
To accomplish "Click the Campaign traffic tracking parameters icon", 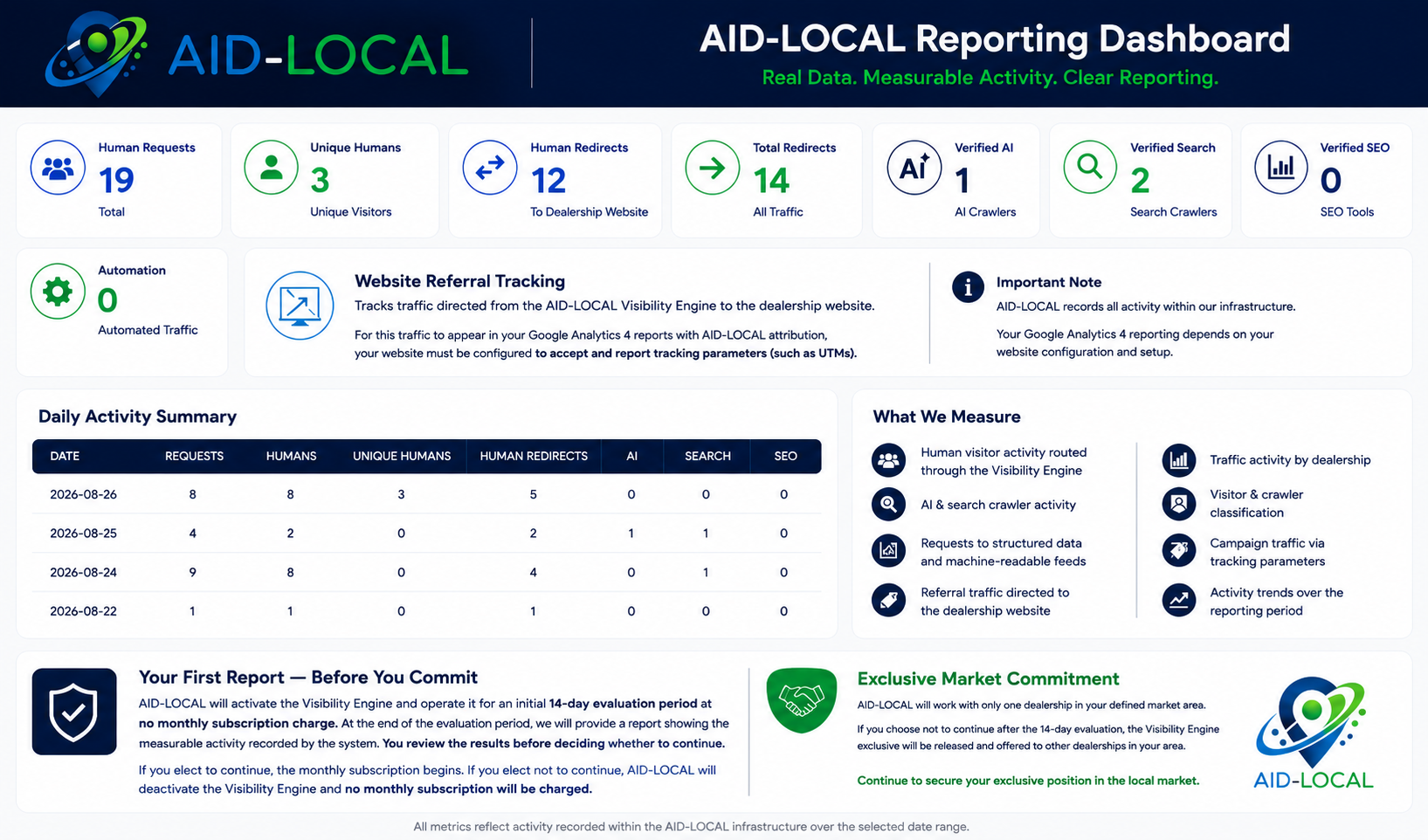I will click(x=1179, y=550).
